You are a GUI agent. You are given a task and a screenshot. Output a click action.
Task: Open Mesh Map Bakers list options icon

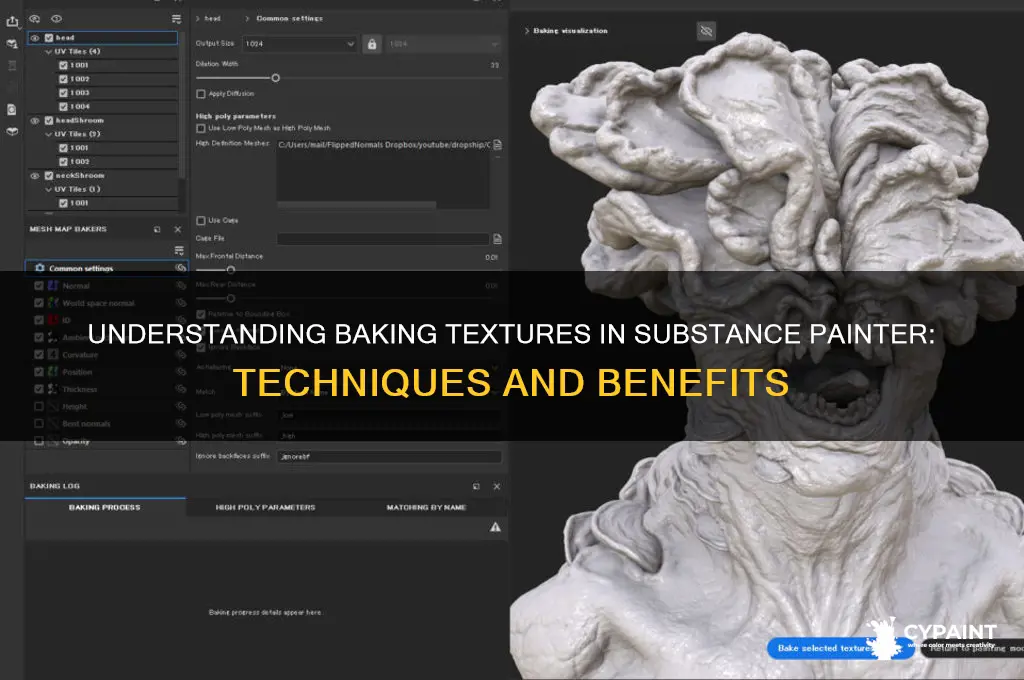coord(179,250)
